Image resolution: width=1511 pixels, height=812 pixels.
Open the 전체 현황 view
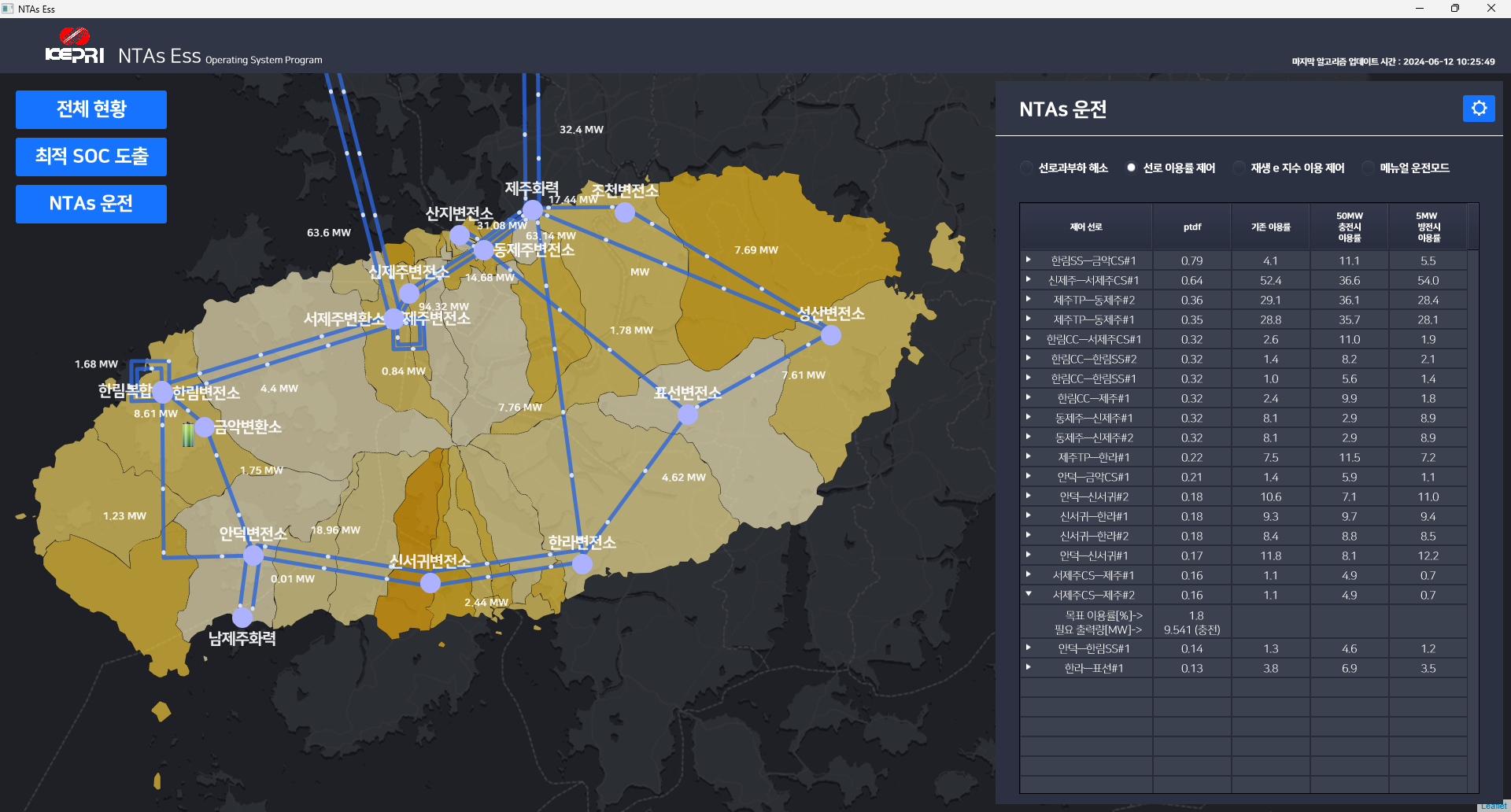(91, 109)
